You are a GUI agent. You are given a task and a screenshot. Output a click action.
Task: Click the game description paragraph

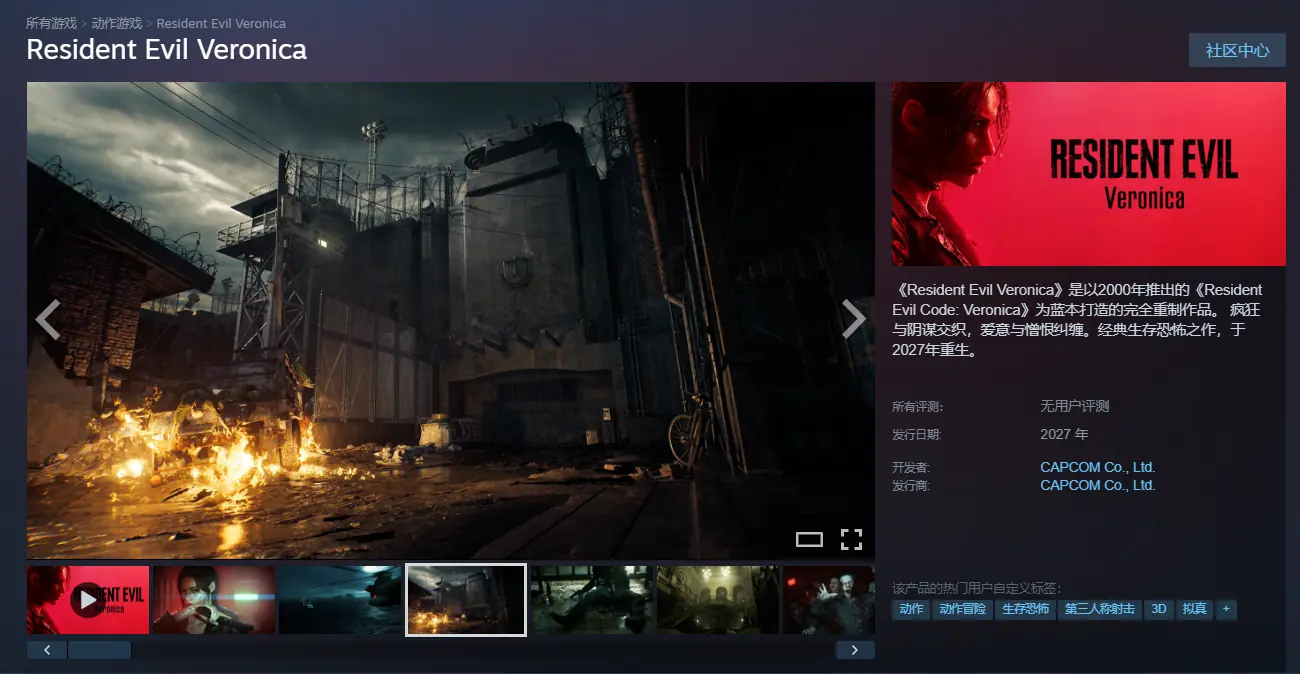click(1078, 320)
